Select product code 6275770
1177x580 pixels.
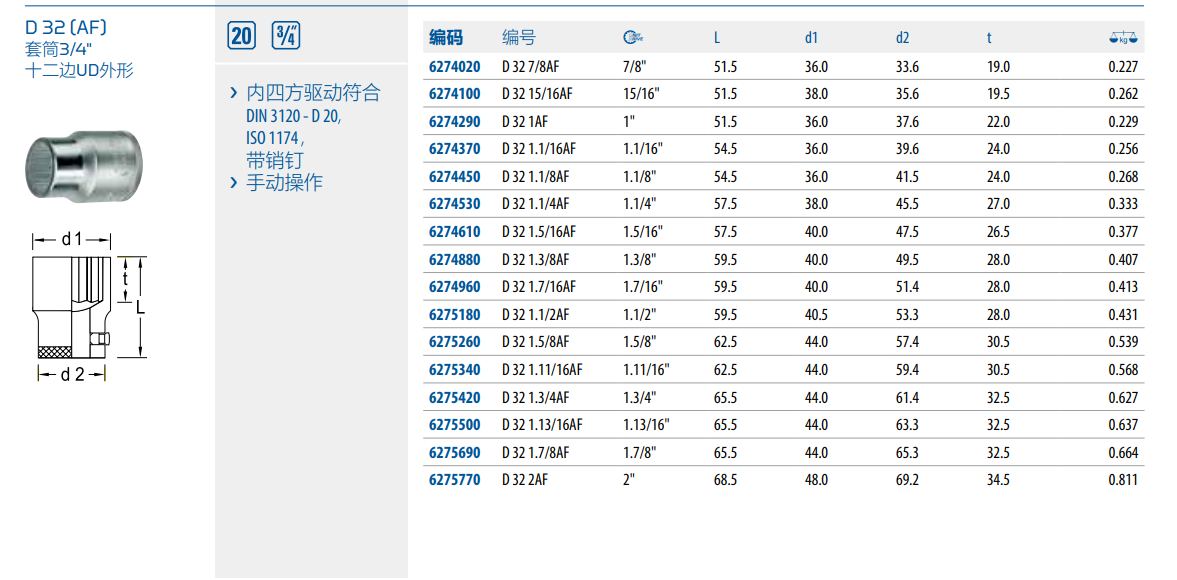click(454, 480)
